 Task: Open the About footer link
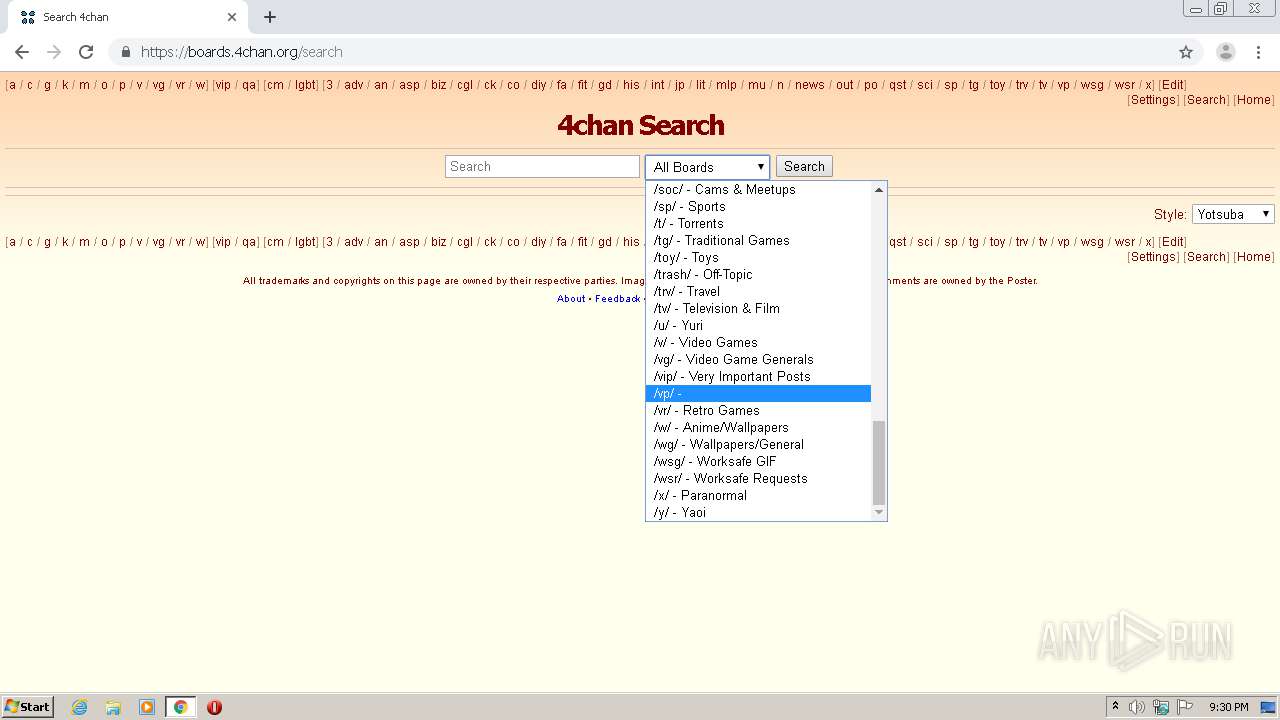pyautogui.click(x=571, y=299)
